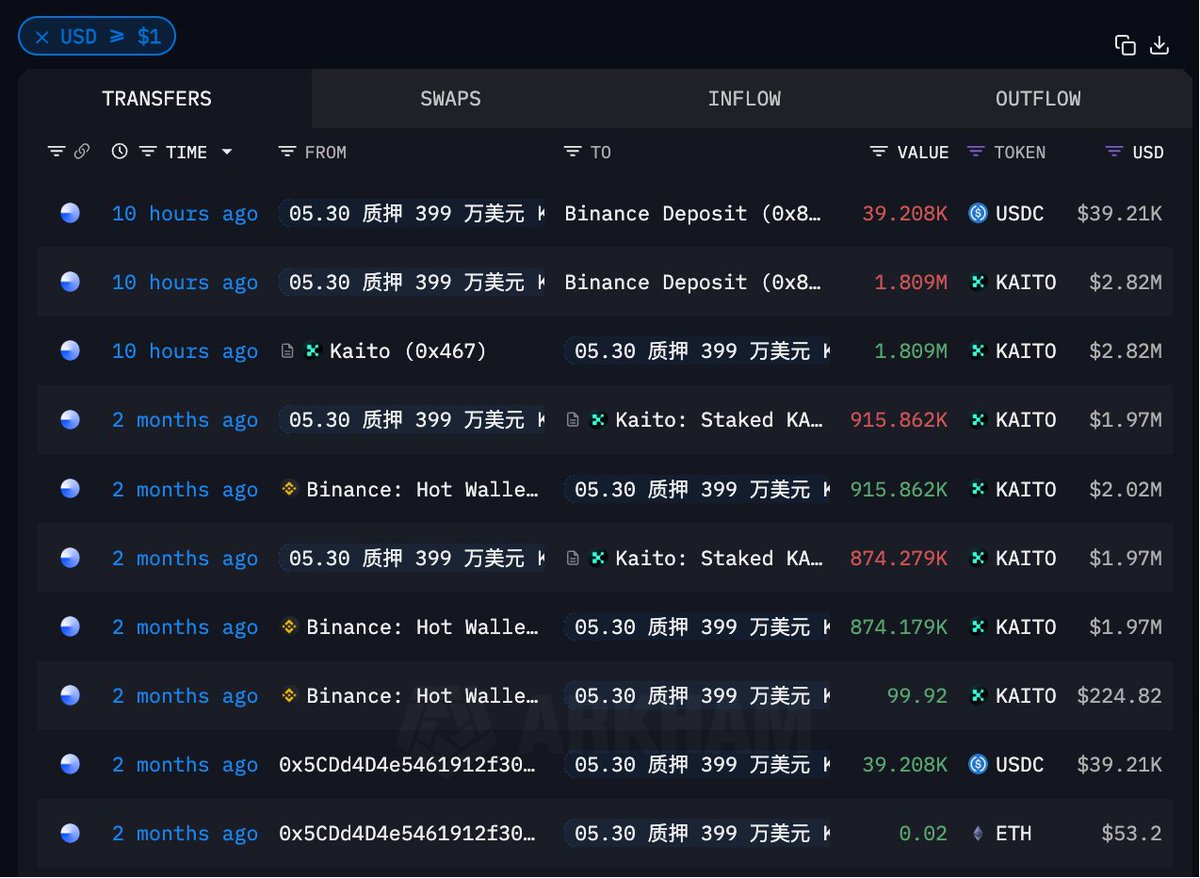Screen dimensions: 1200x878
Task: Open the FROM column filter
Action: (287, 152)
